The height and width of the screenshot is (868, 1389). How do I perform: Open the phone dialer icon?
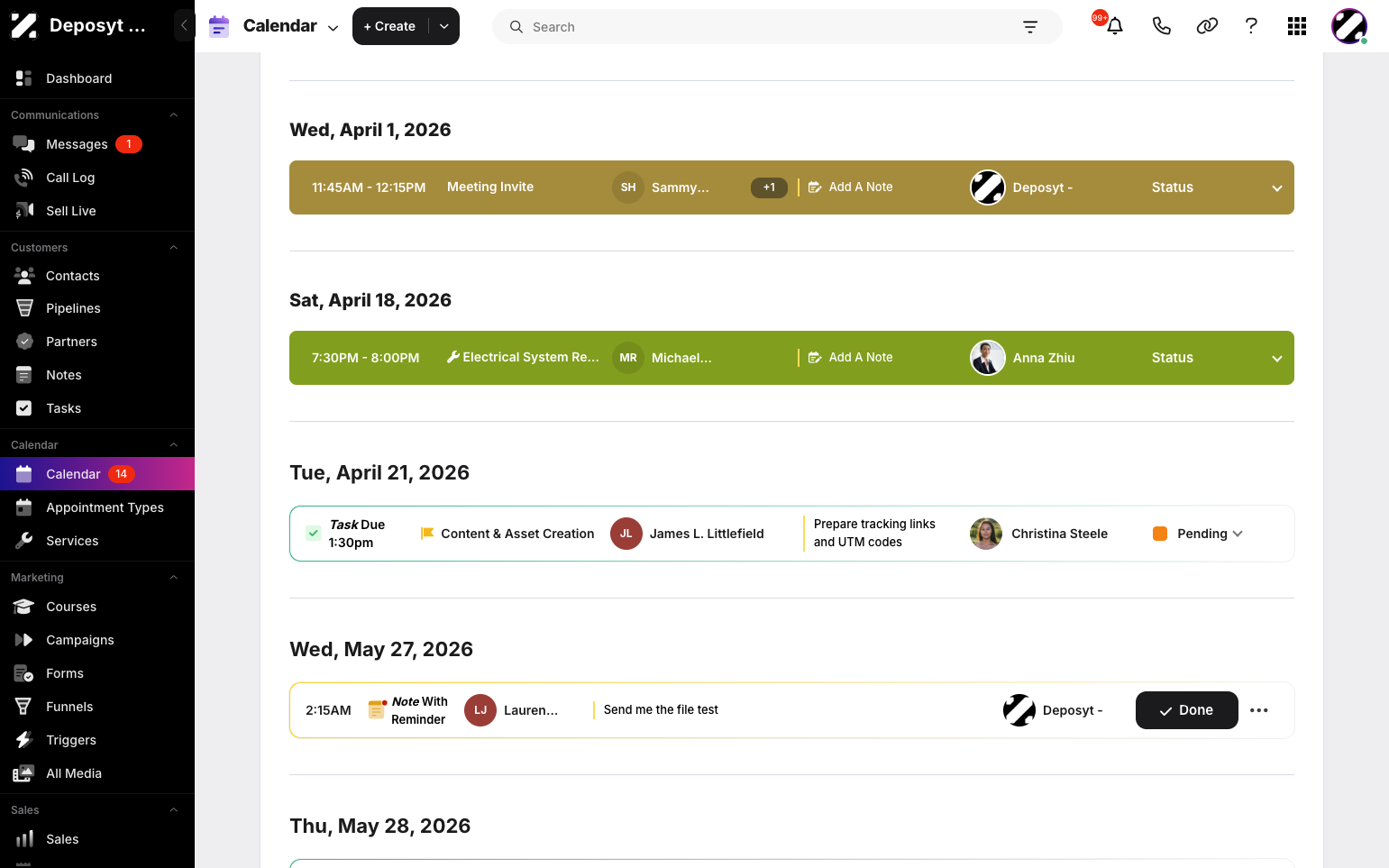1161,26
